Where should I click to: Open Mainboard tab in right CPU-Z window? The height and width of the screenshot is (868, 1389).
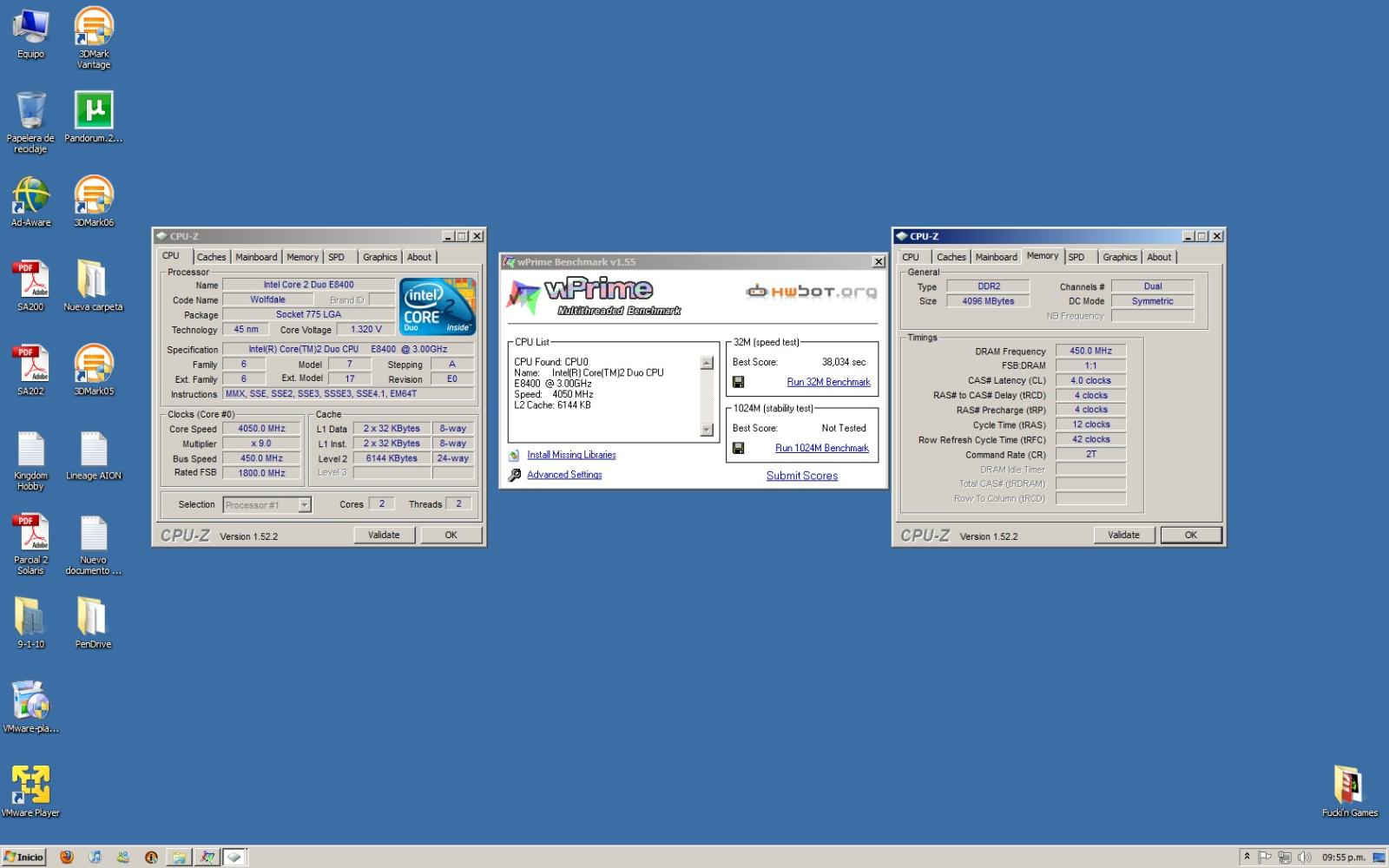point(996,257)
